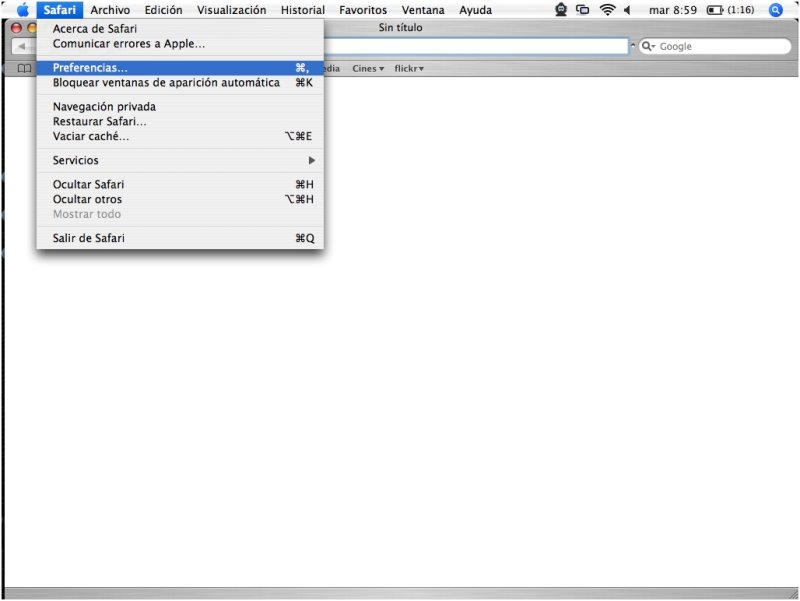This screenshot has height=601, width=800.
Task: Select Preferencias… from the Safari menu
Action: pyautogui.click(x=90, y=68)
